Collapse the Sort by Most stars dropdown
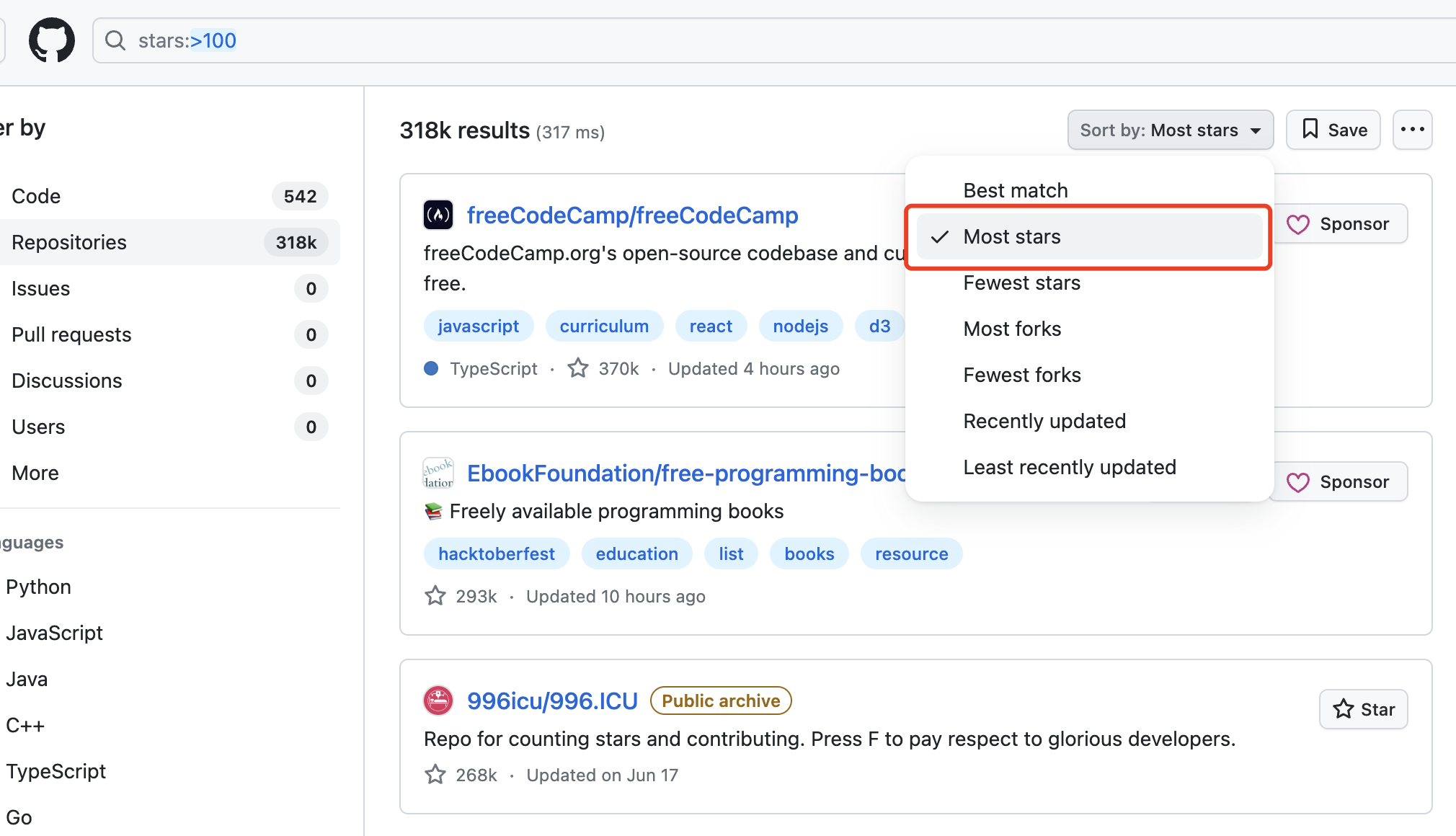This screenshot has height=836, width=1456. pos(1170,130)
